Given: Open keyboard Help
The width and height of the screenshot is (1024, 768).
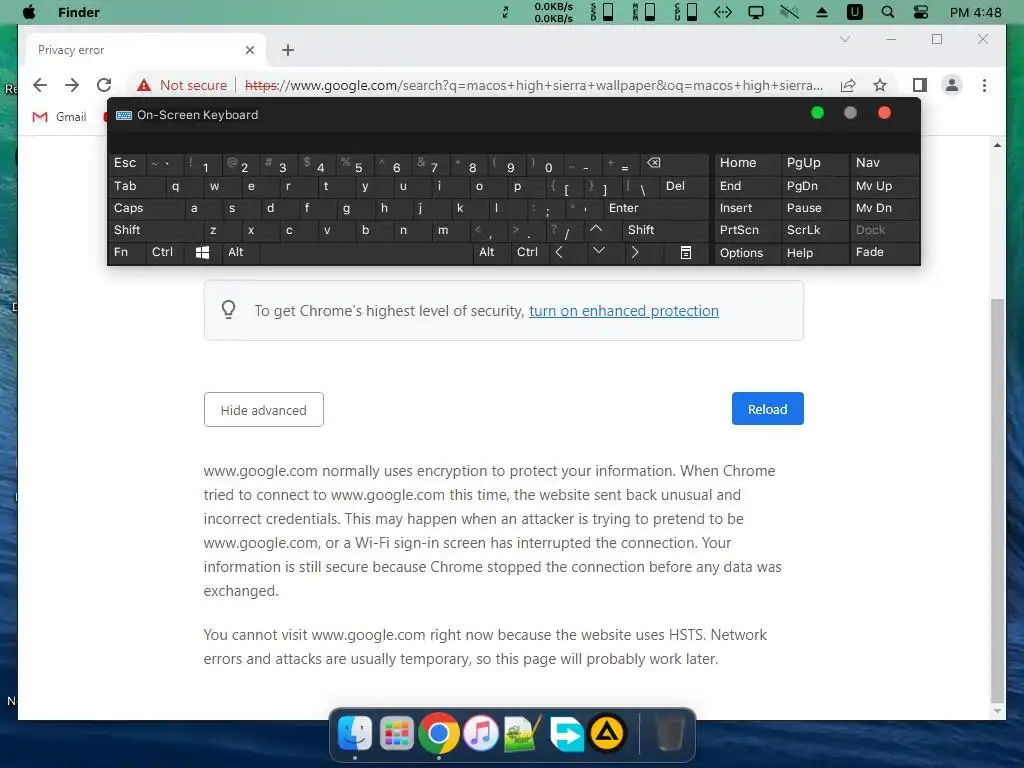Looking at the screenshot, I should pyautogui.click(x=814, y=253).
